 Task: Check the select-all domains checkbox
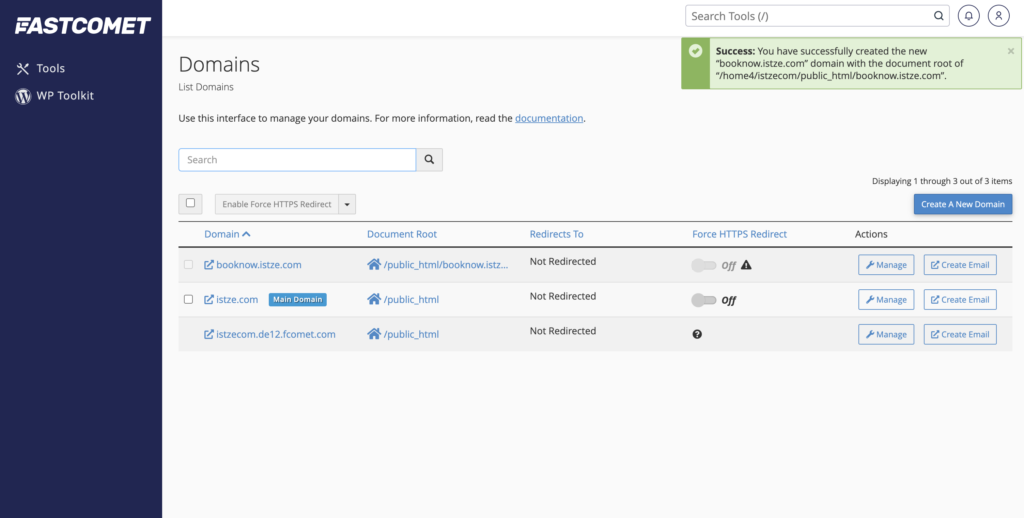[x=190, y=203]
